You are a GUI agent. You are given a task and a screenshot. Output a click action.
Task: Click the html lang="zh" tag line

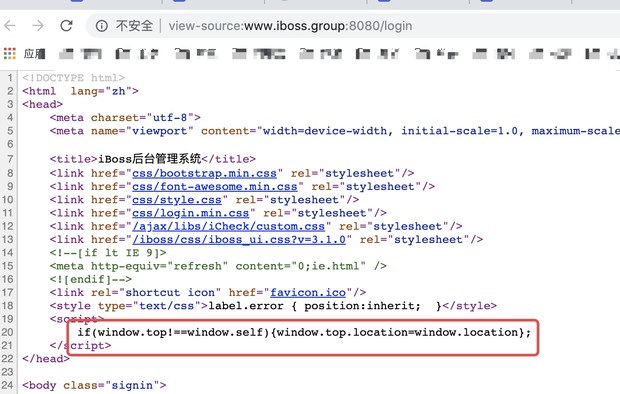click(x=80, y=91)
